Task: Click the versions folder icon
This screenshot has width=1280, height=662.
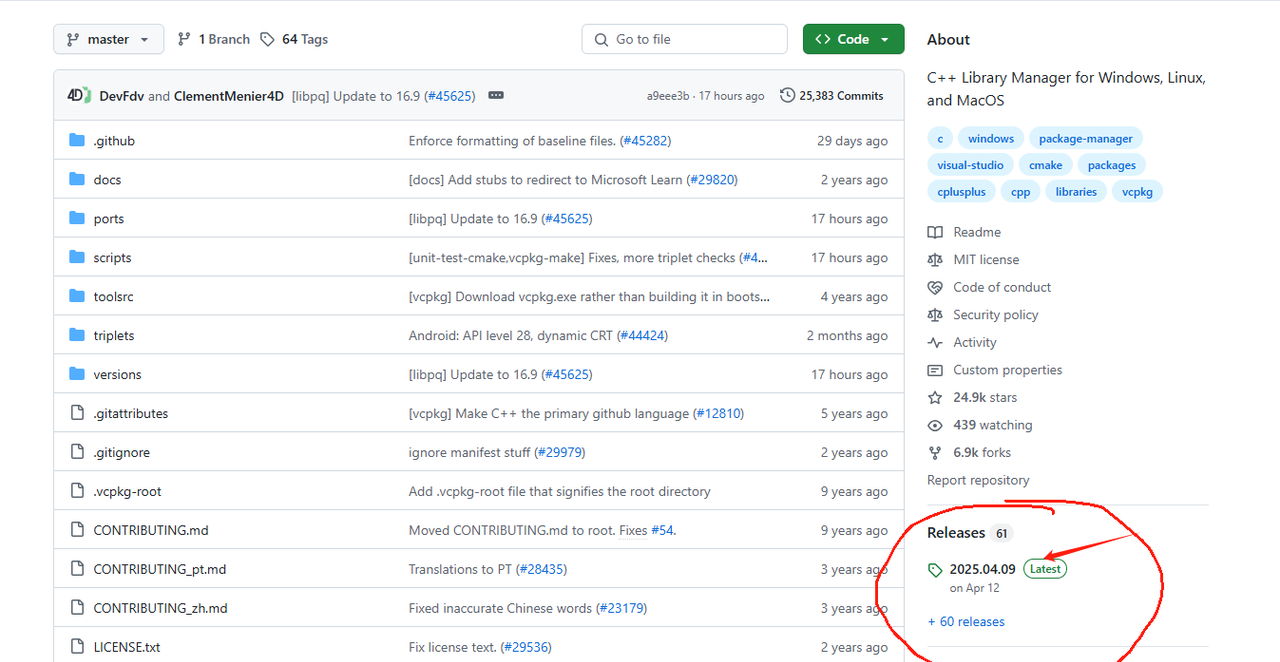Action: (x=77, y=375)
